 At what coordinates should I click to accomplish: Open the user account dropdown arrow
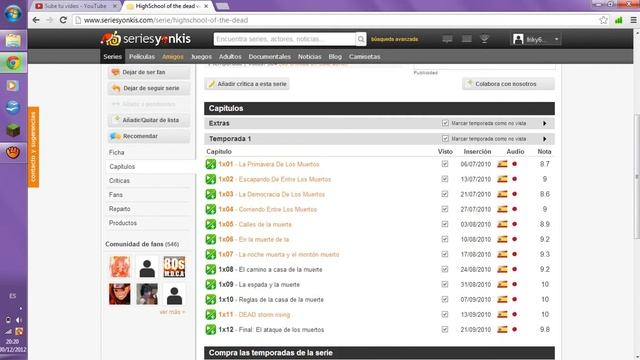[x=556, y=40]
